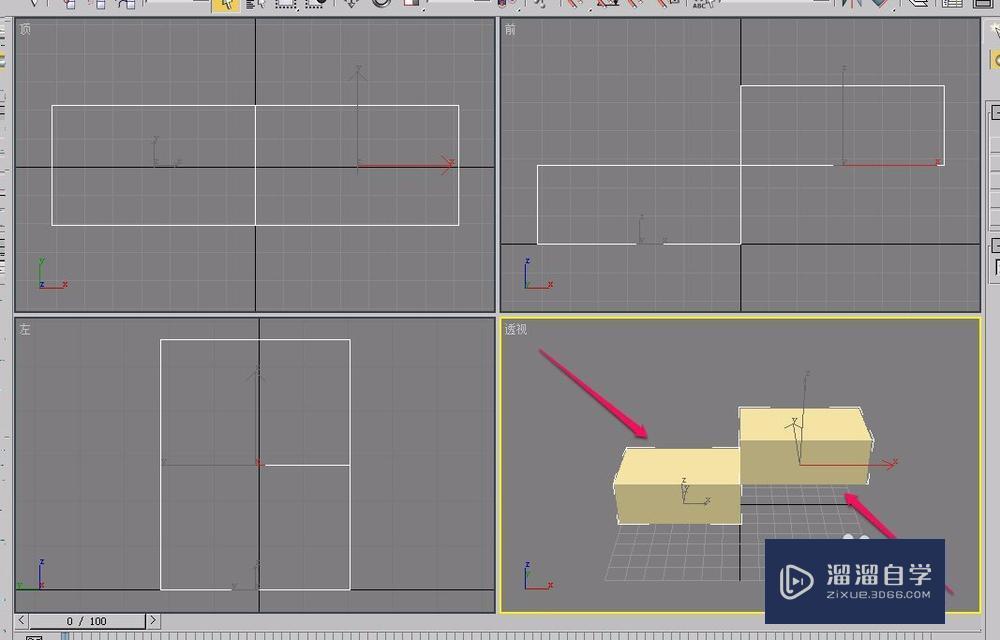This screenshot has width=1000, height=640.
Task: Step to the next frame using the right arrow
Action: coord(153,620)
